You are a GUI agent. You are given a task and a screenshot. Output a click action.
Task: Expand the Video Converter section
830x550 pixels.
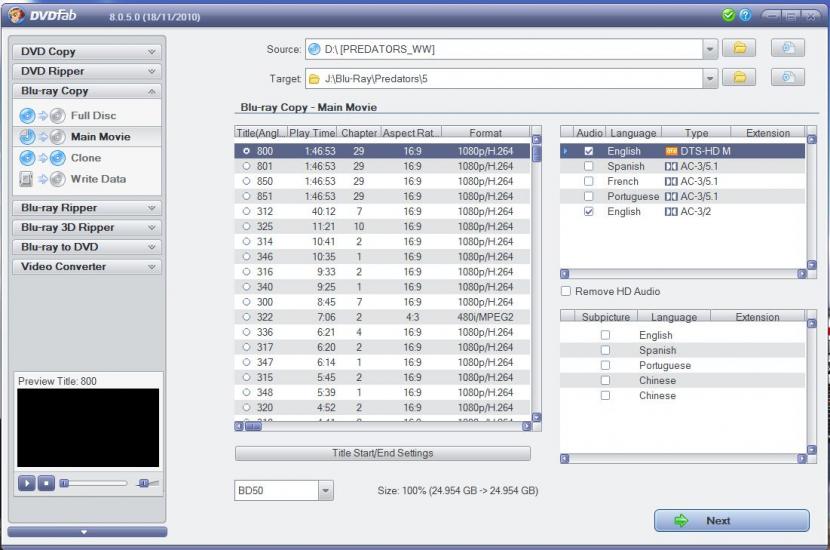point(87,267)
